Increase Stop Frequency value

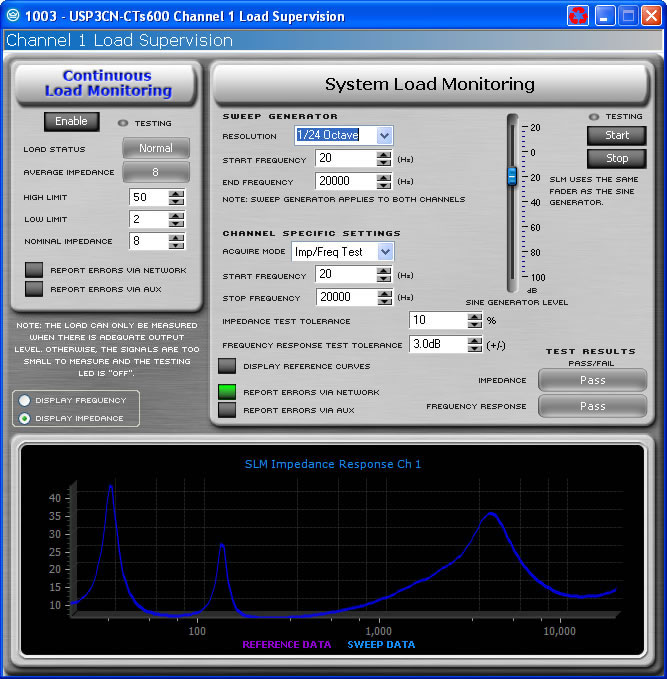[385, 293]
